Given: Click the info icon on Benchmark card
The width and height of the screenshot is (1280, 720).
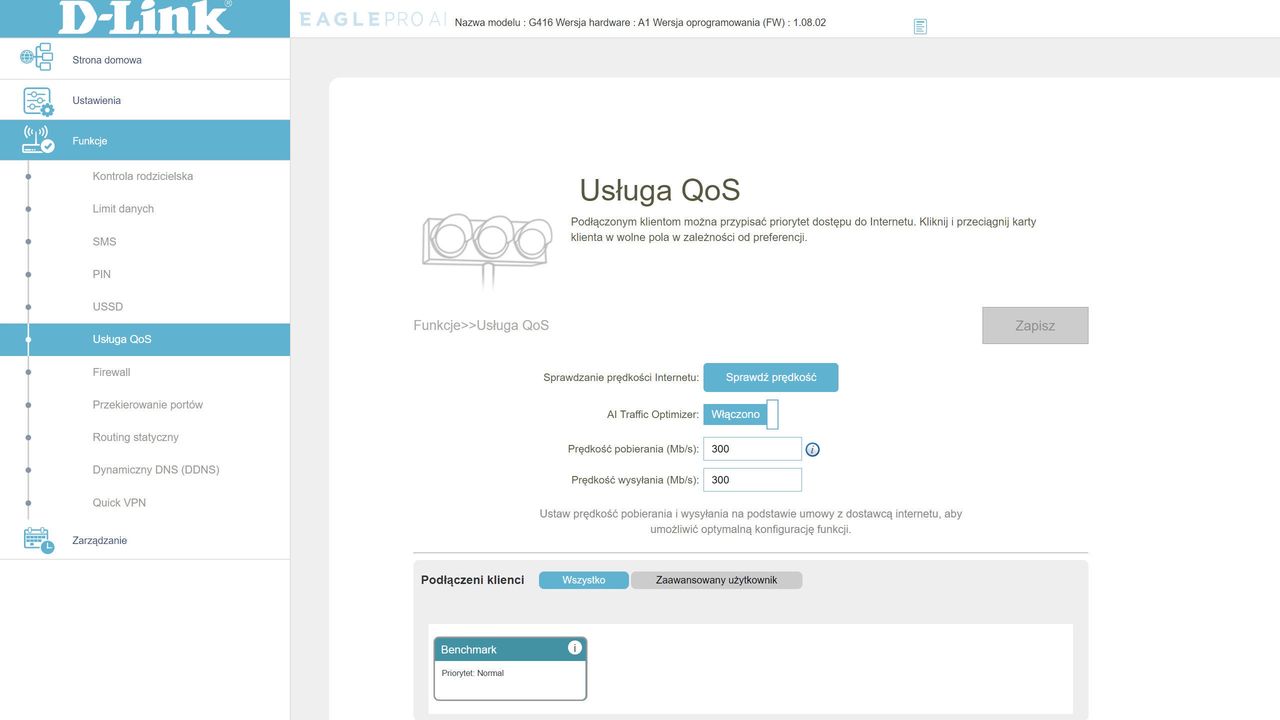Looking at the screenshot, I should point(575,648).
